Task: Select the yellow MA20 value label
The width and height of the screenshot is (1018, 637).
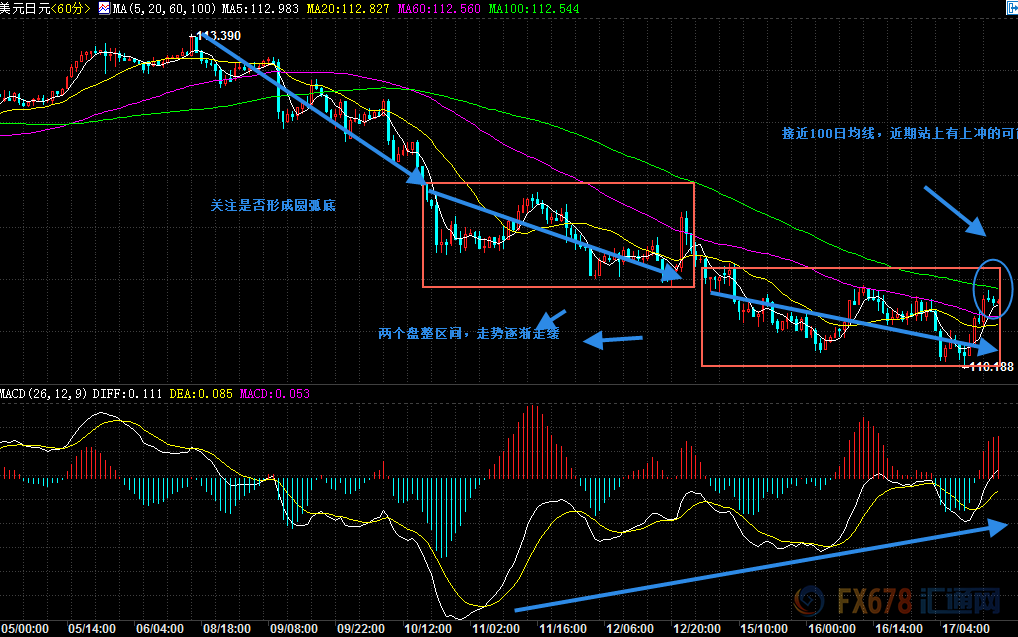Action: click(x=343, y=8)
